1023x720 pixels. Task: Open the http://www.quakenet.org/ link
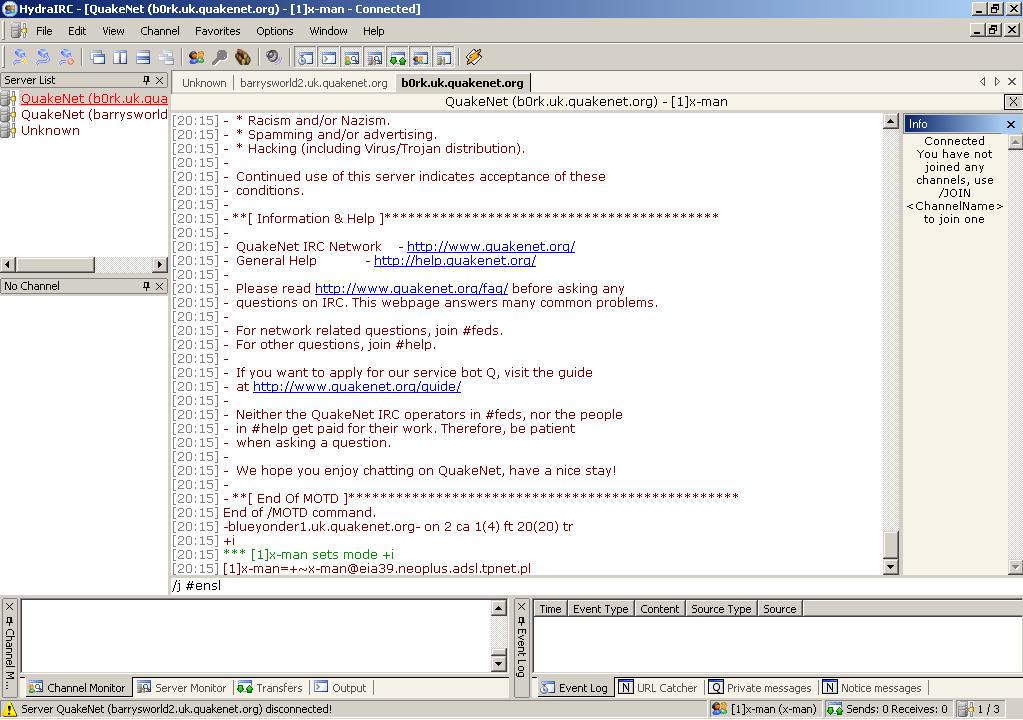coord(491,247)
